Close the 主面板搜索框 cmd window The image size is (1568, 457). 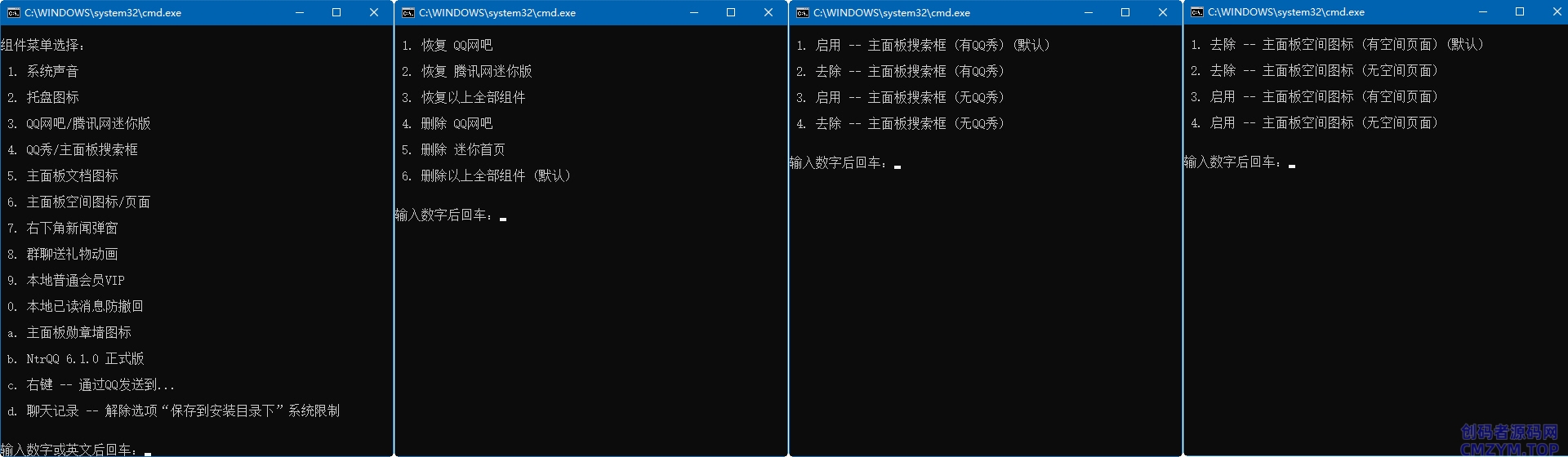(x=1163, y=13)
